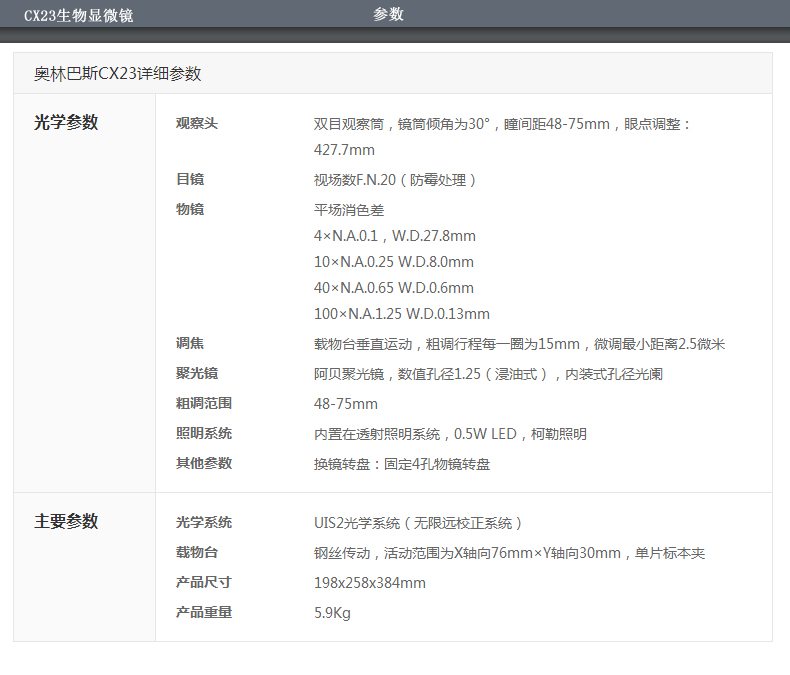
Task: Click the 光学参数 section label
Action: (66, 122)
